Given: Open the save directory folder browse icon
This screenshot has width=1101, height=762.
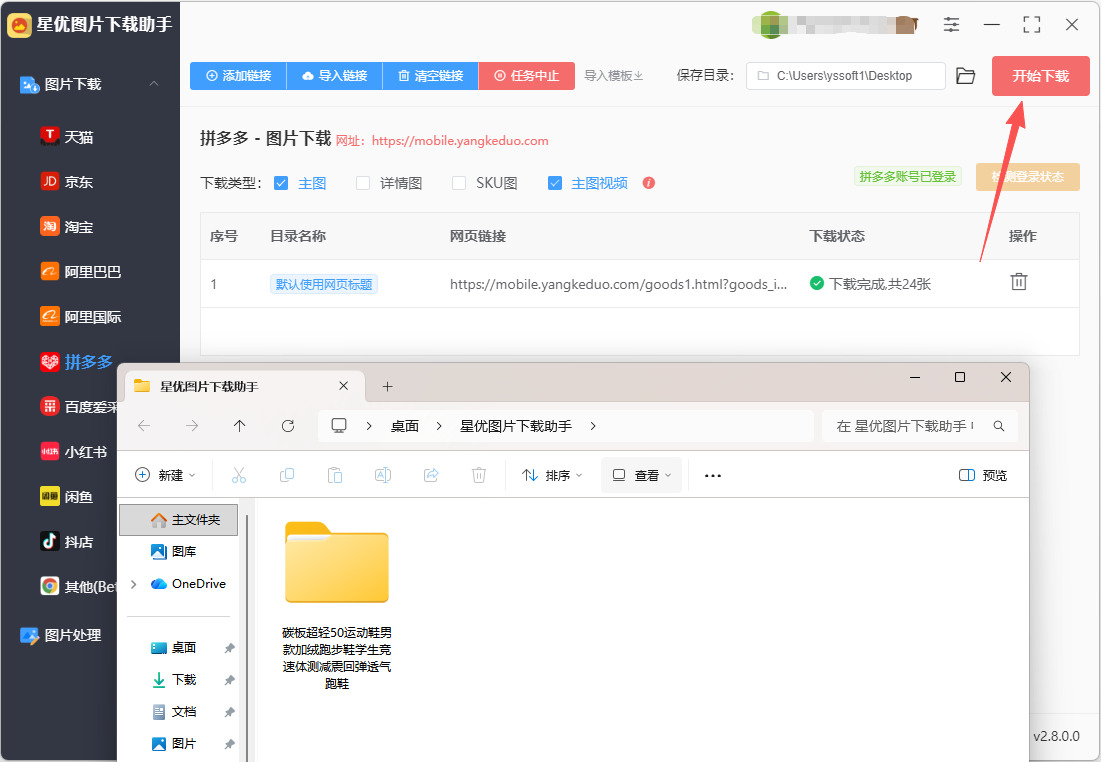Looking at the screenshot, I should tap(965, 76).
